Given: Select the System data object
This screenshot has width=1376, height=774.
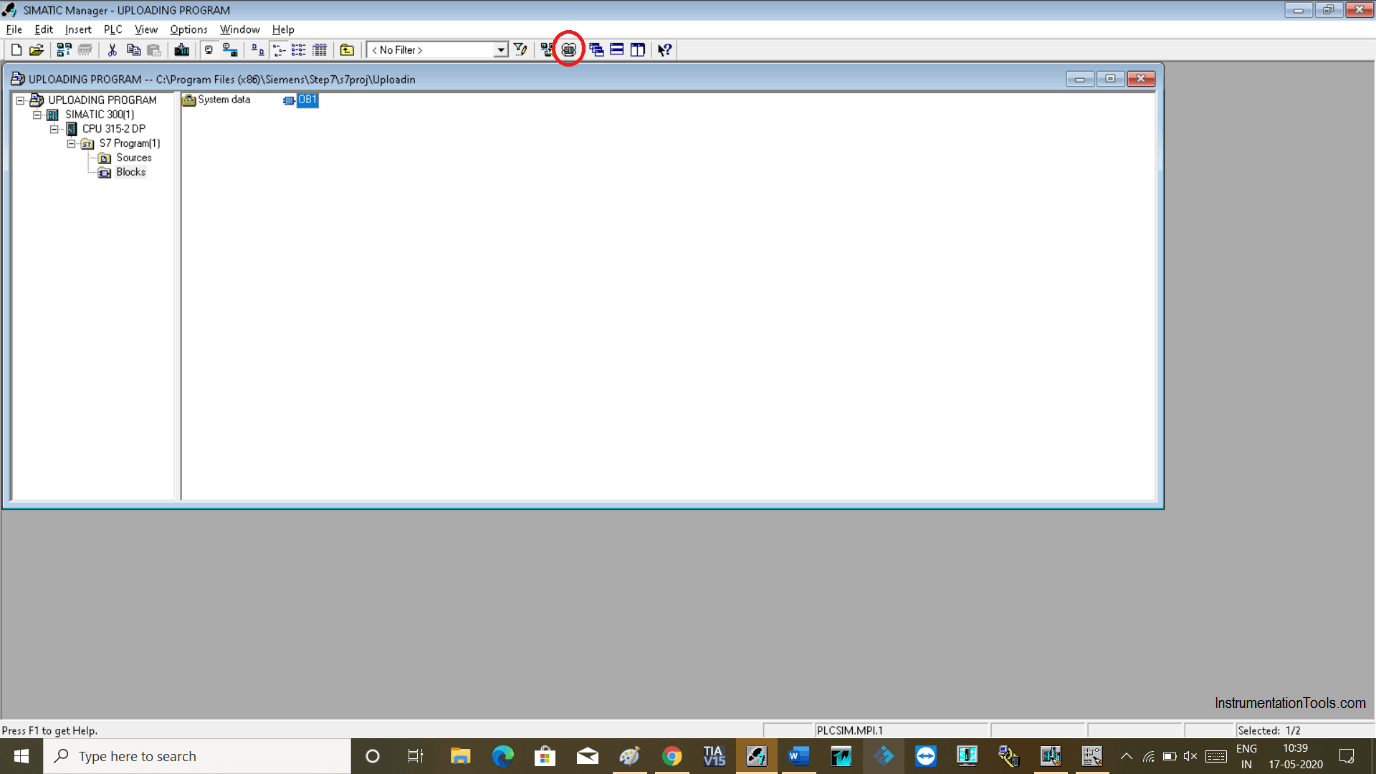Looking at the screenshot, I should pos(216,100).
